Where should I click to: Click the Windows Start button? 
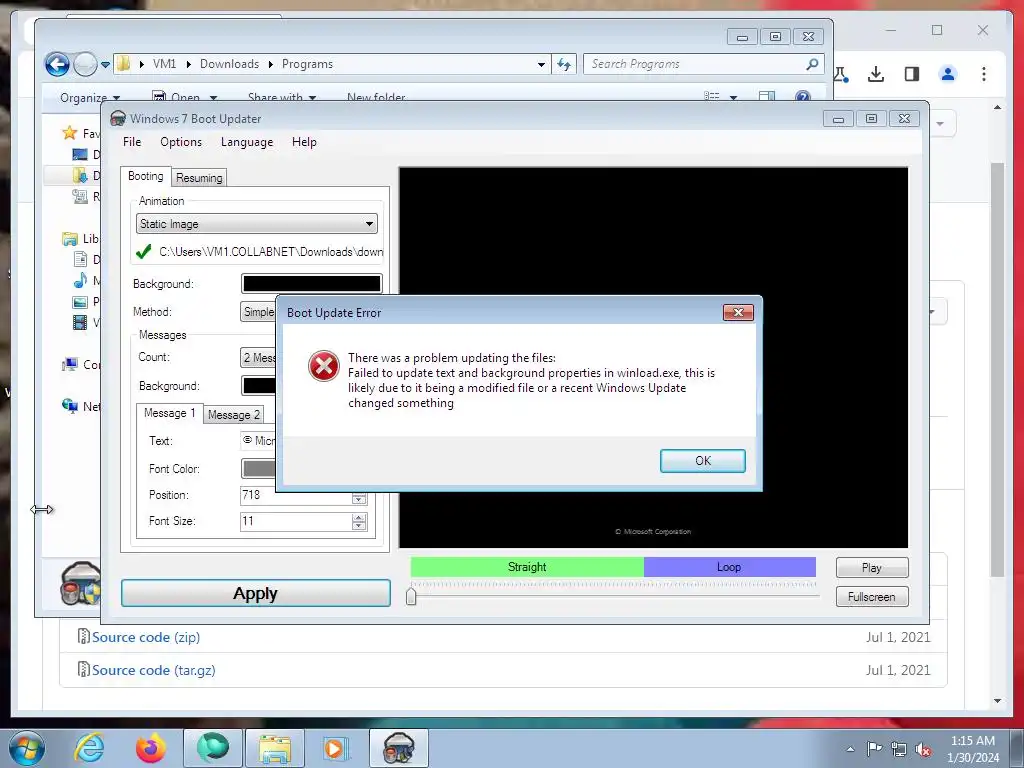(x=27, y=748)
